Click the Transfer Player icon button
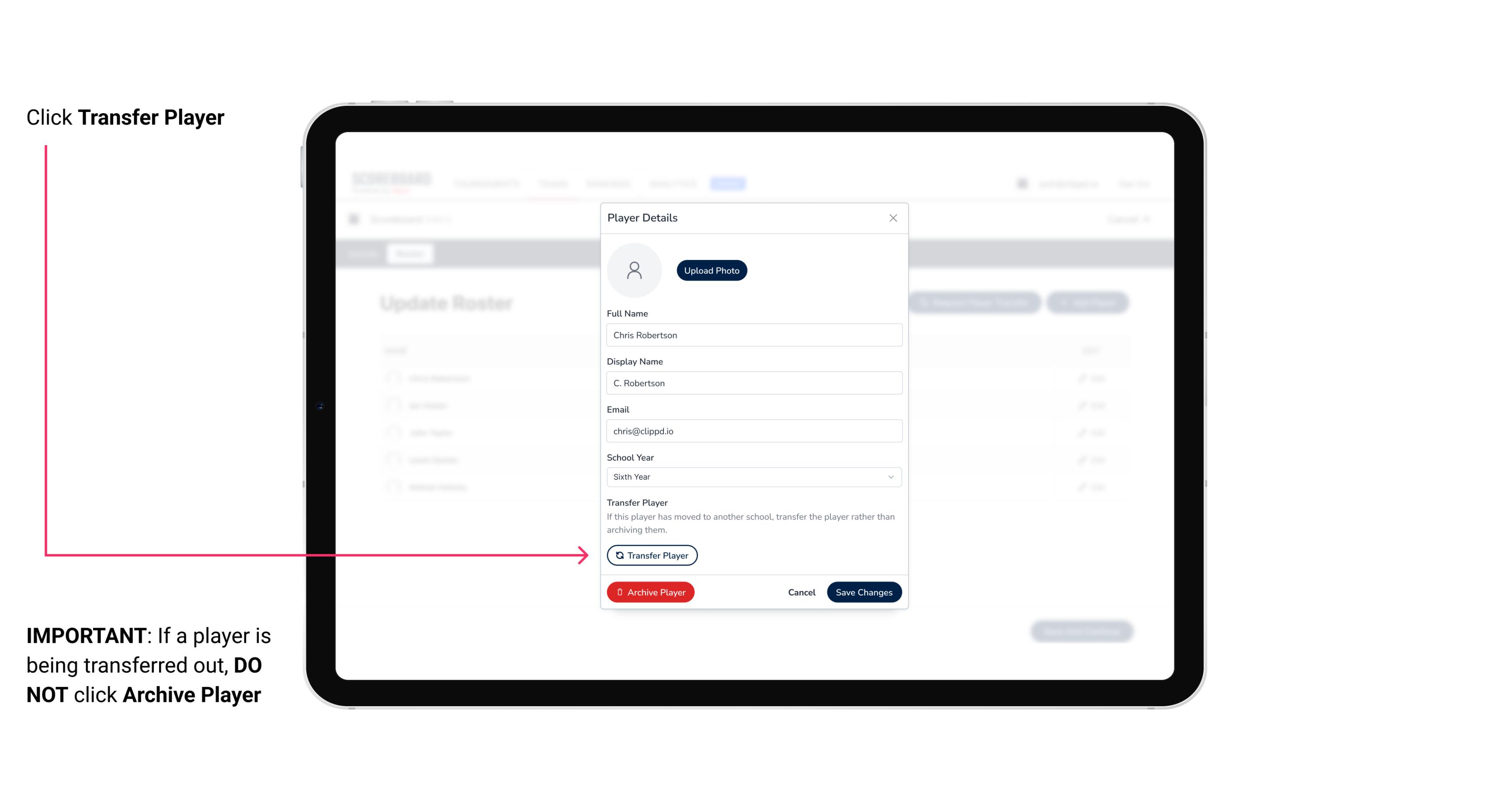 (x=651, y=555)
